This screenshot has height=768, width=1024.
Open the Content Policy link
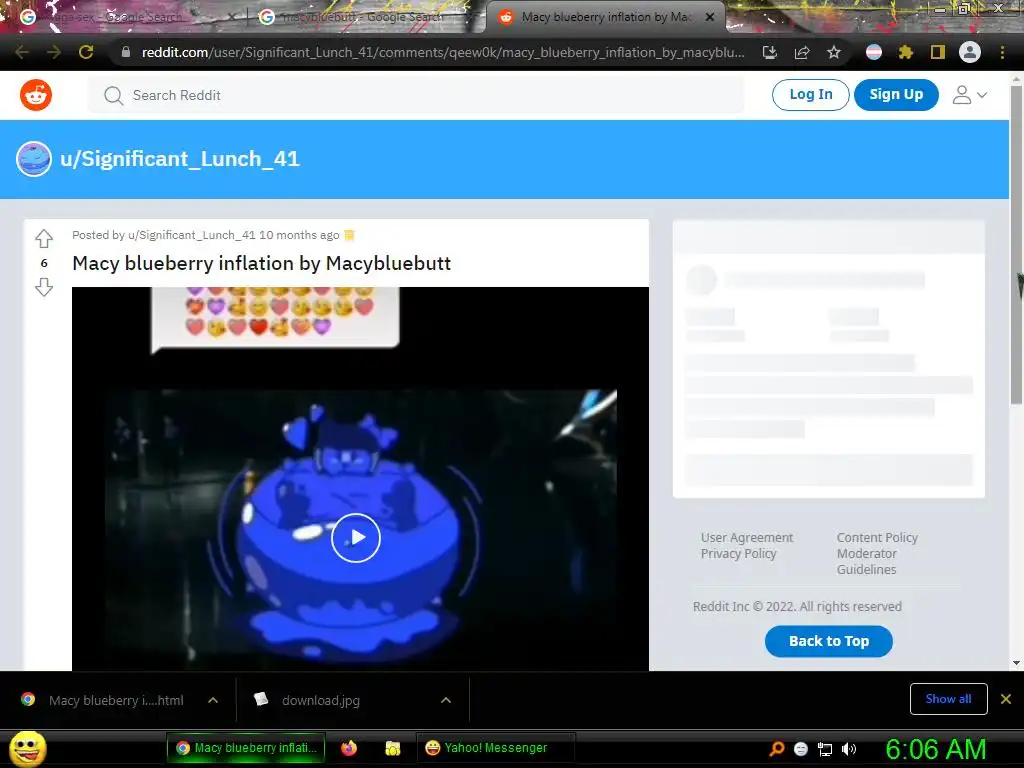[877, 537]
